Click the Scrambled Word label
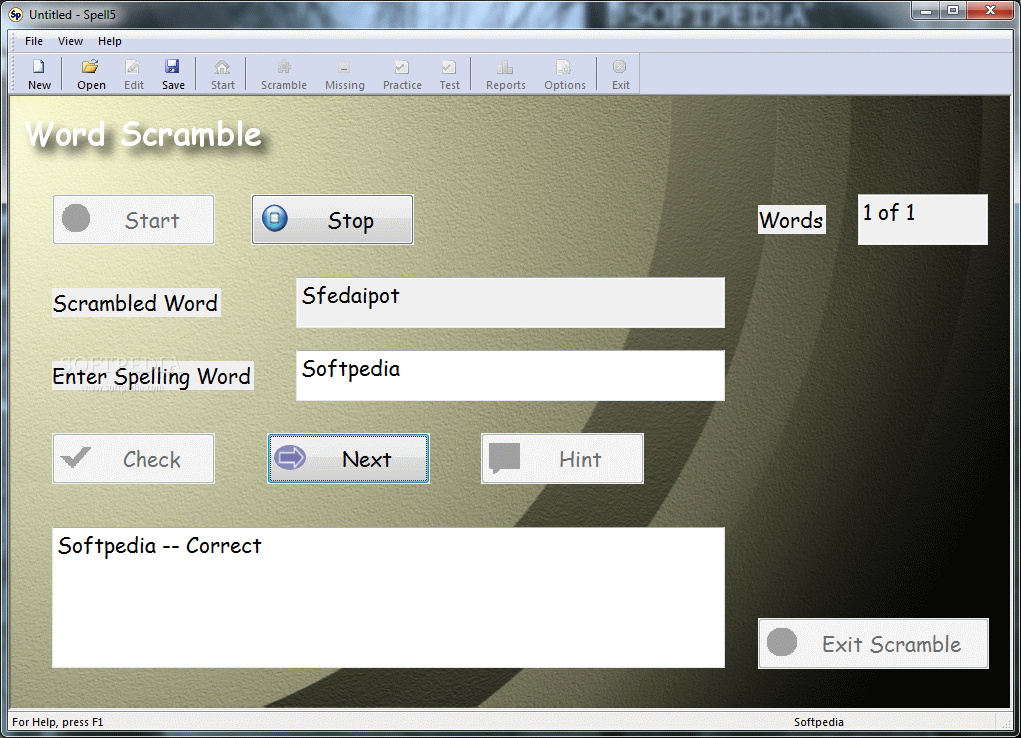Screen dimensions: 1021x738 [x=136, y=303]
